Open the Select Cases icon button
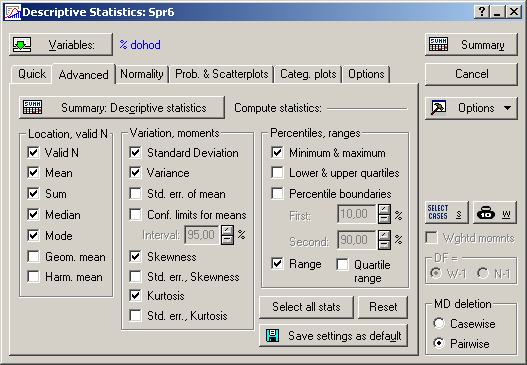This screenshot has height=365, width=527. pyautogui.click(x=446, y=212)
